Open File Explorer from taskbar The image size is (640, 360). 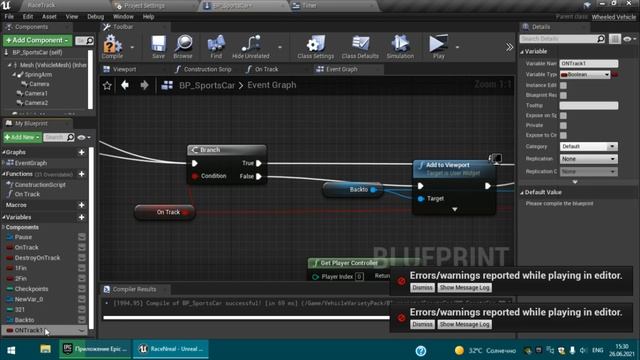coord(45,349)
